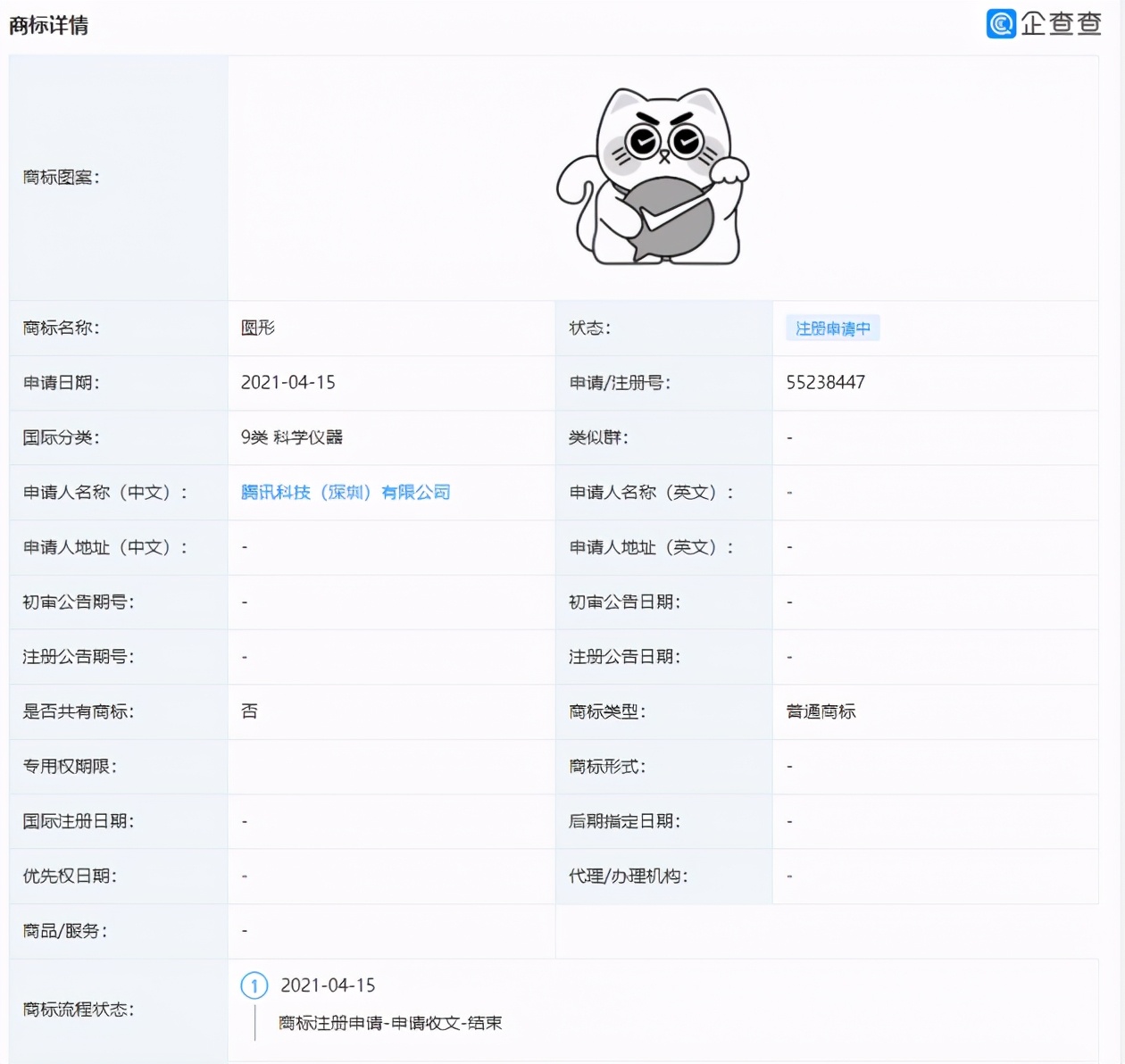This screenshot has width=1125, height=1064.
Task: Select the 9类 科学仪器 classification text
Action: 288,437
